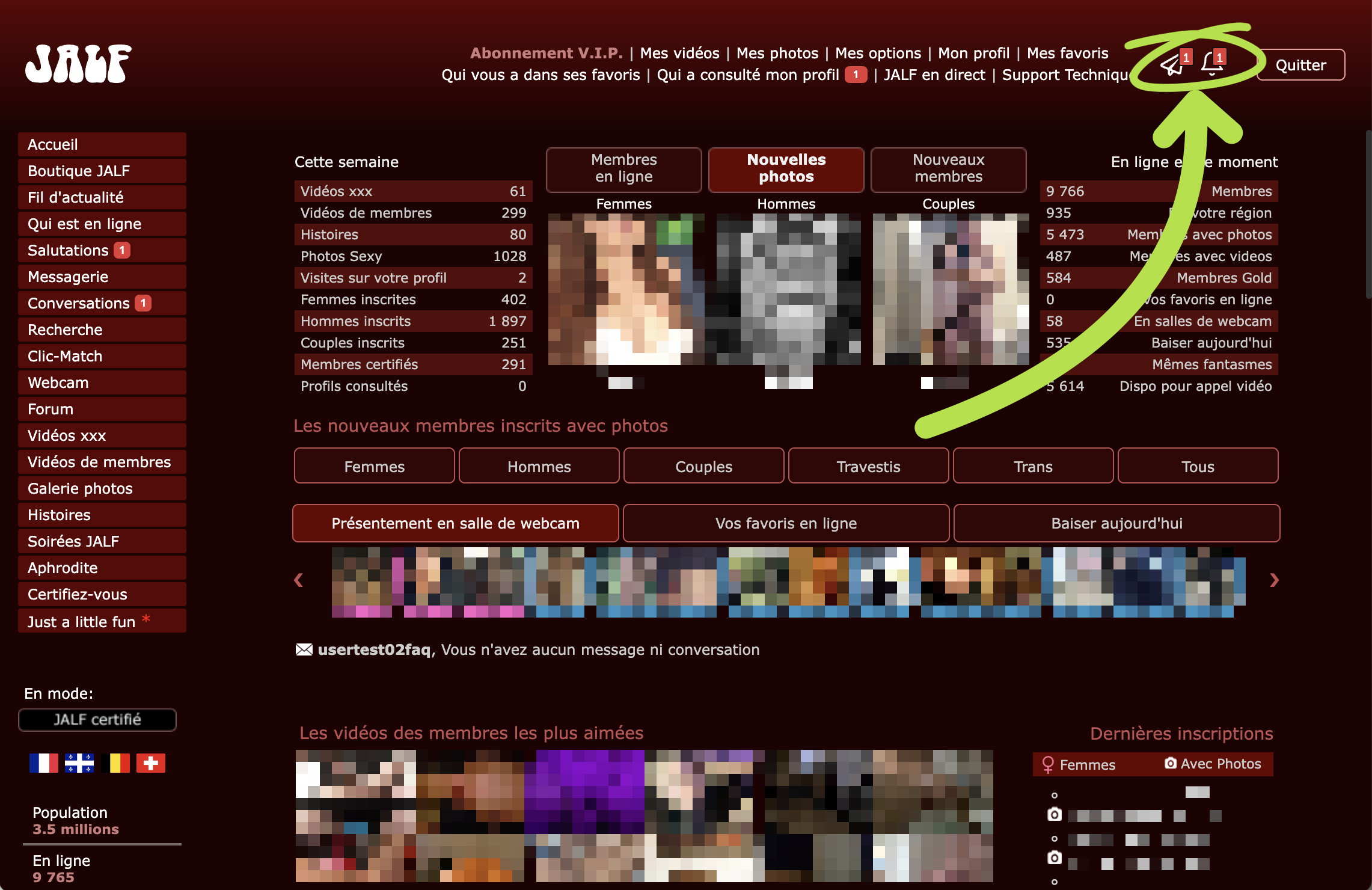Image resolution: width=1372 pixels, height=890 pixels.
Task: Select the Nouvelles photos tab
Action: point(786,170)
